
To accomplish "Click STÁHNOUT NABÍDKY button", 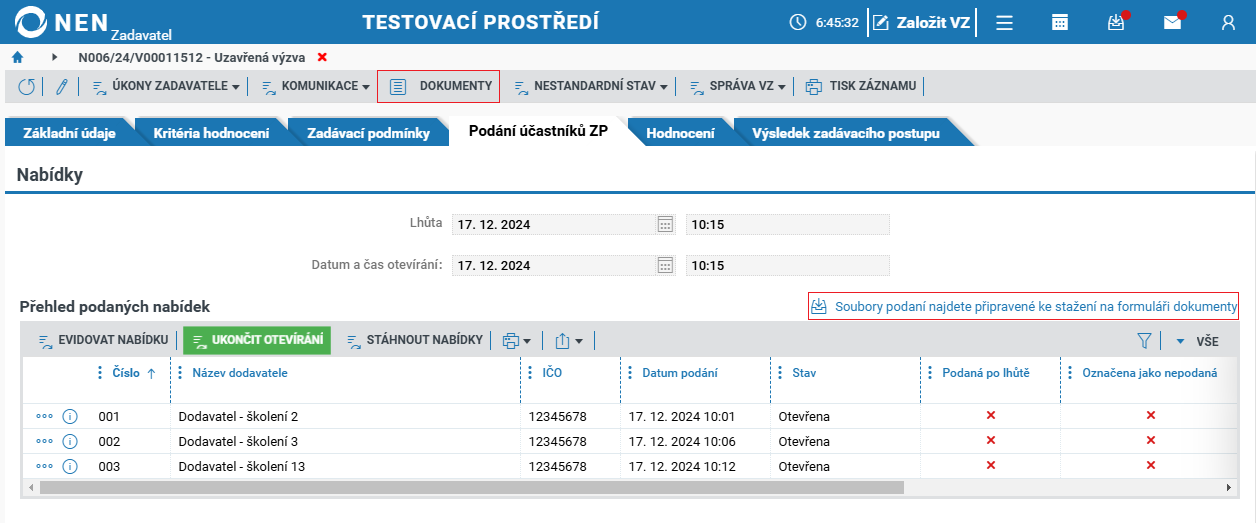I will coord(415,341).
